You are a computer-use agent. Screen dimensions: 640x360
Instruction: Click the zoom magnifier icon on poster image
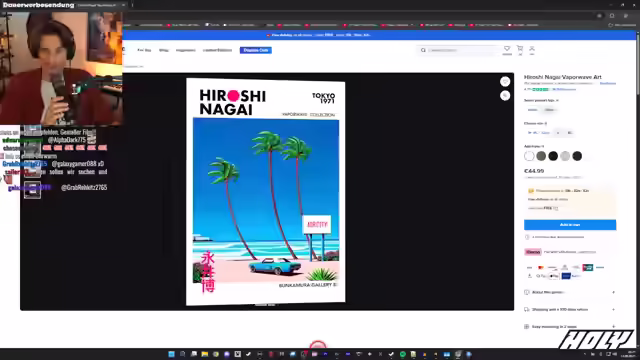click(505, 96)
